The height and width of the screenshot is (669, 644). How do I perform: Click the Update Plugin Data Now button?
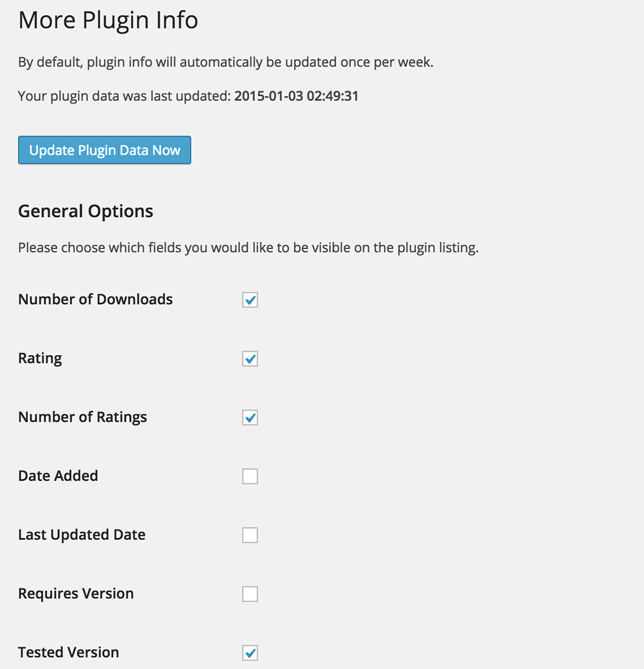coord(104,151)
